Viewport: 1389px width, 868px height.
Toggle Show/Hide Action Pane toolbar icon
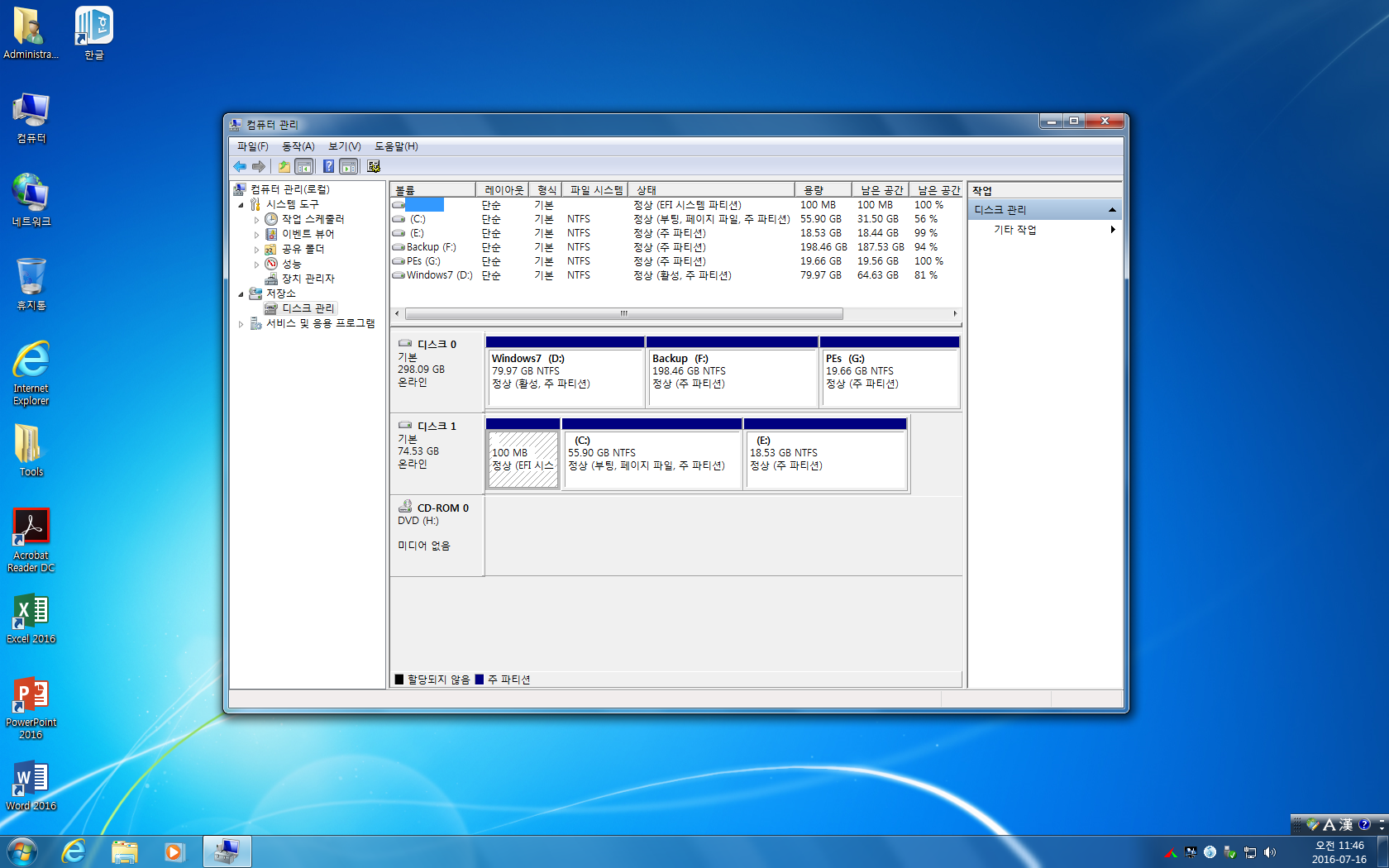[349, 166]
